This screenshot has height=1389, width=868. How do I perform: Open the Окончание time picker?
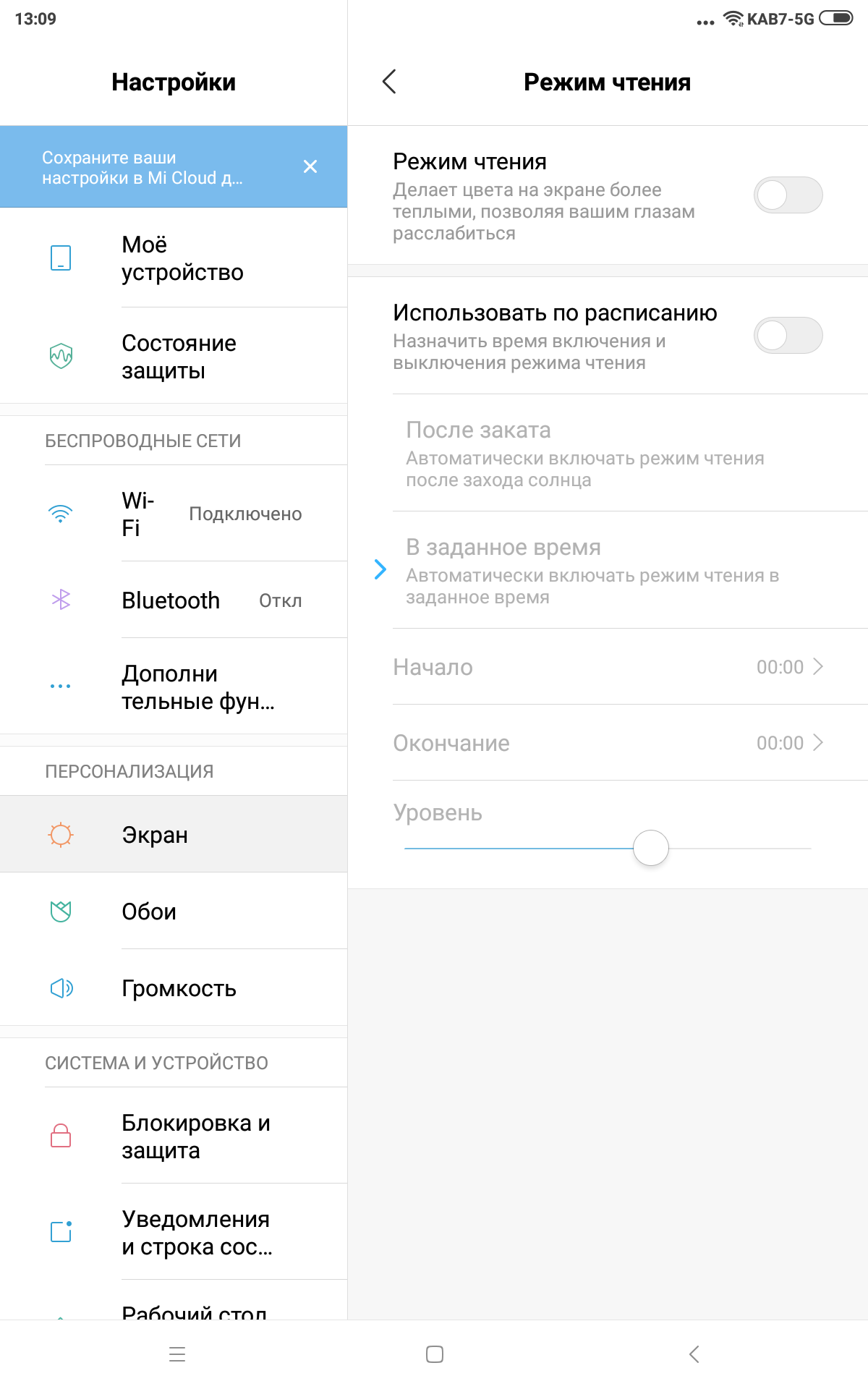coord(608,742)
